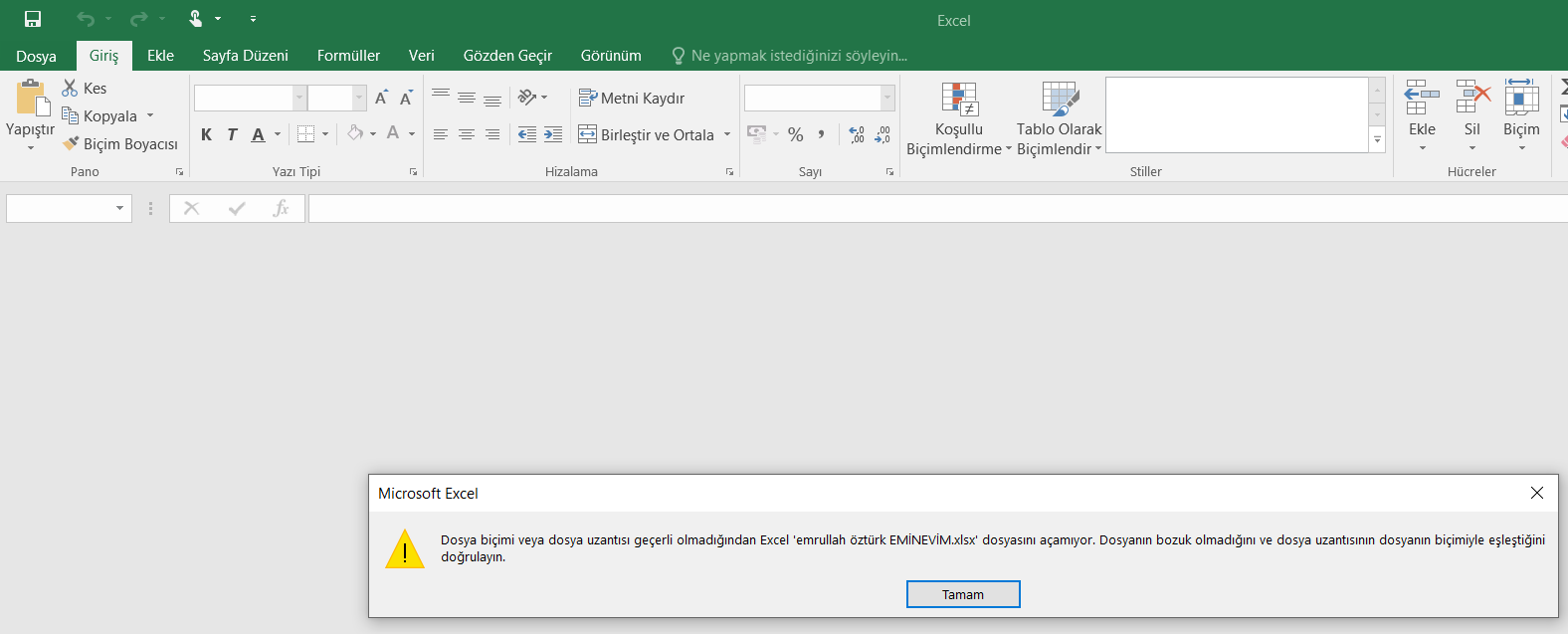Switch to Gözden Geçir tab
The image size is (1568, 634).
click(x=507, y=56)
